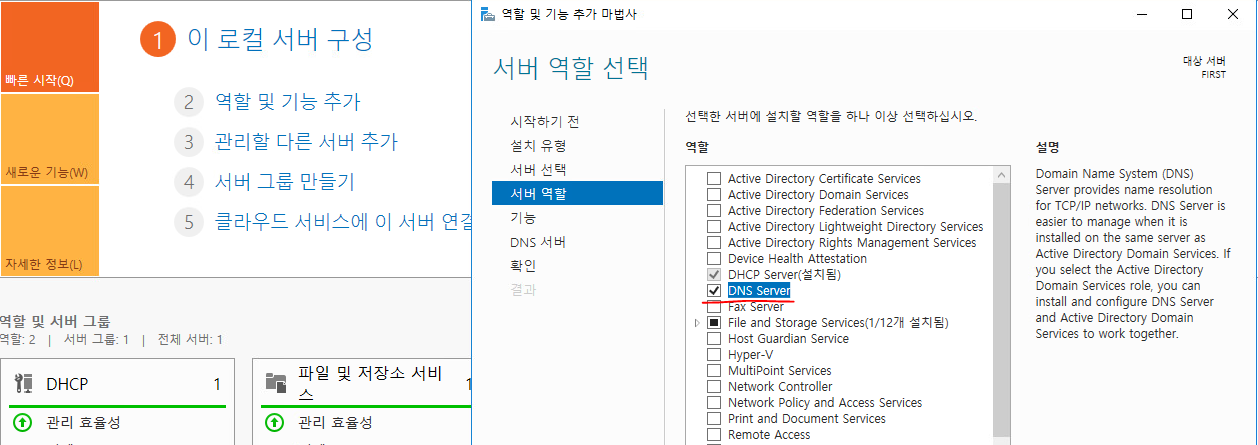This screenshot has height=445, width=1258.
Task: Open 서버 그룹 만들기 link
Action: pyautogui.click(x=284, y=181)
